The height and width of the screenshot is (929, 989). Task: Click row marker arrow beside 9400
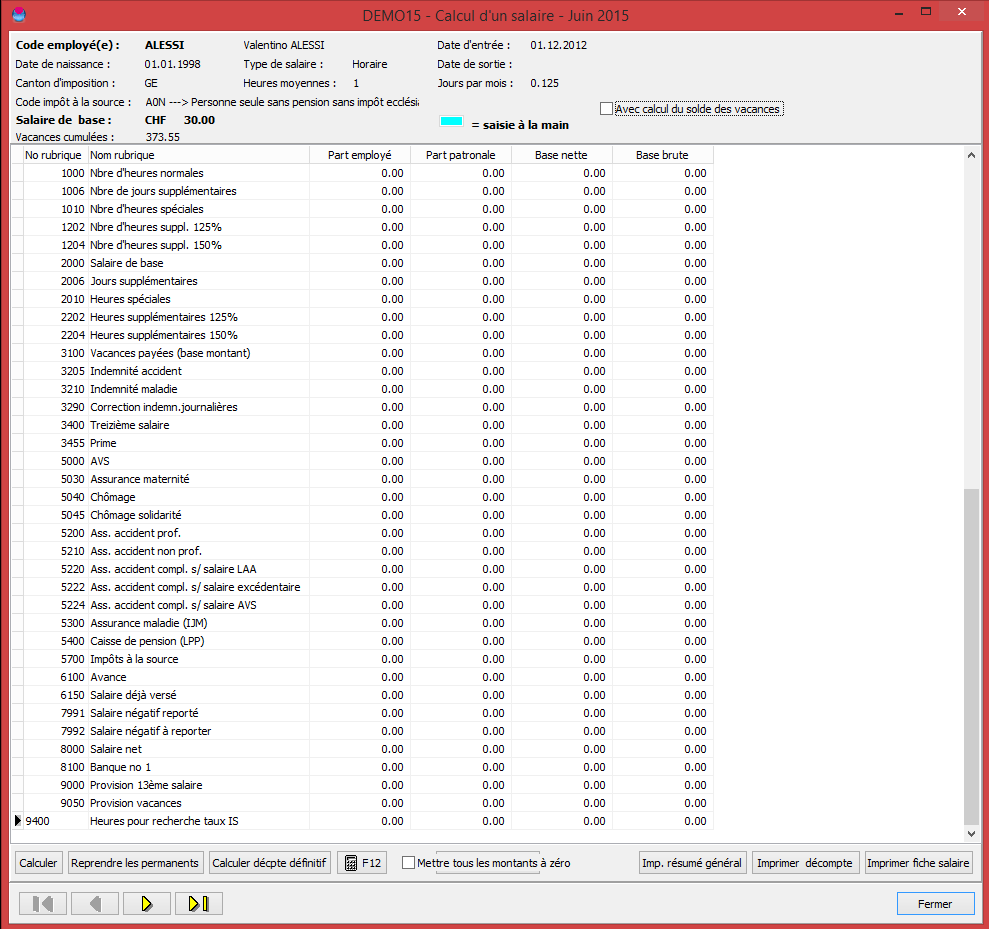click(x=18, y=821)
